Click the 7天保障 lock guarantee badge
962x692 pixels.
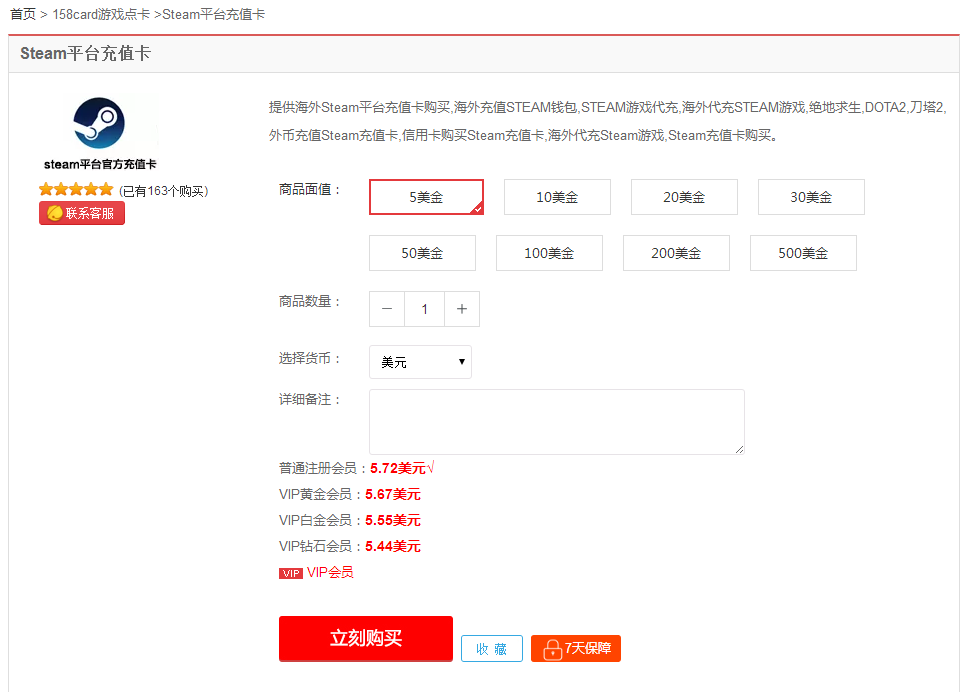[576, 649]
